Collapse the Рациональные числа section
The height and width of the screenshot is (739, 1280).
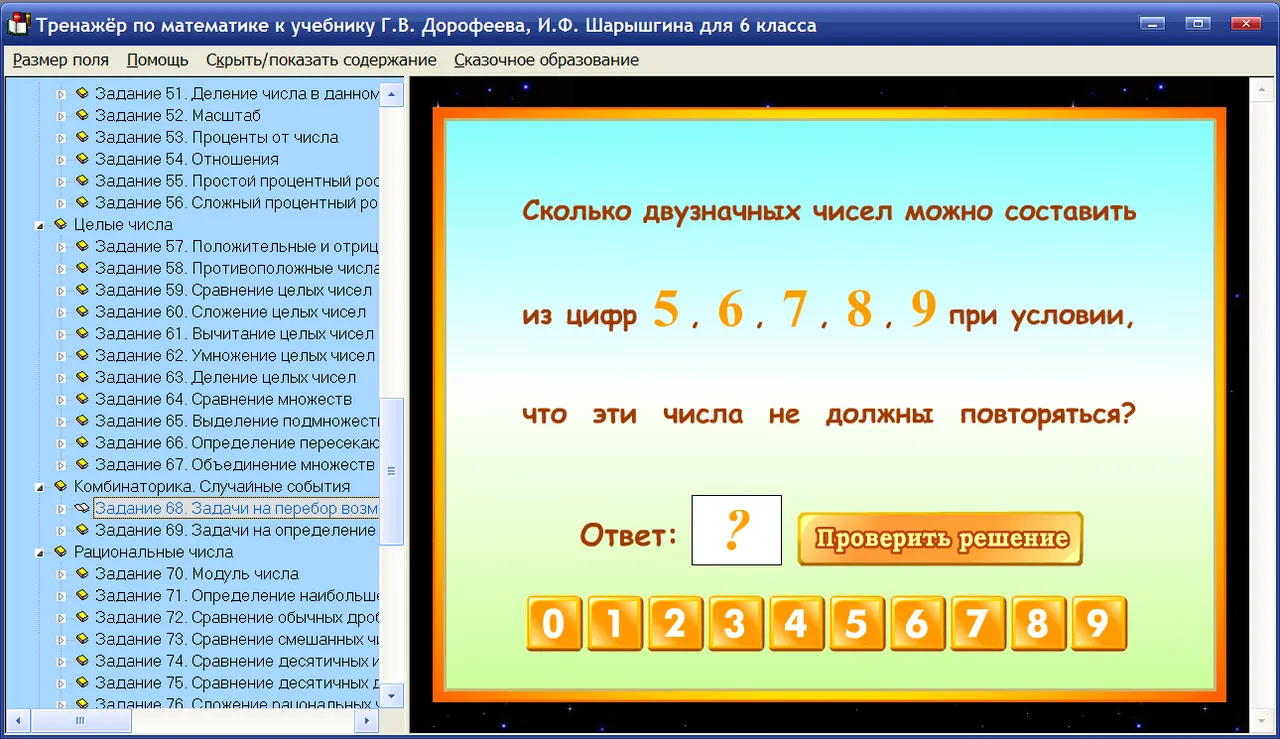39,553
